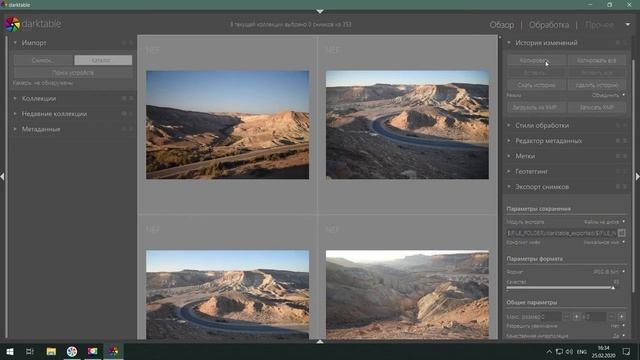Click Копировать history button

pos(536,60)
